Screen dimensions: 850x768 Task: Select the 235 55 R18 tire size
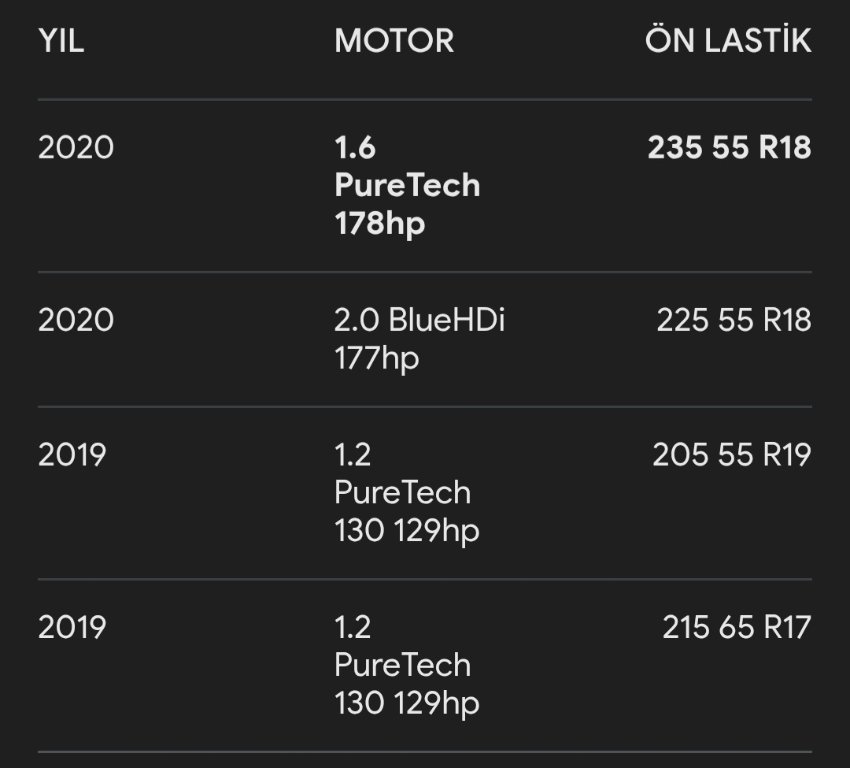[729, 148]
